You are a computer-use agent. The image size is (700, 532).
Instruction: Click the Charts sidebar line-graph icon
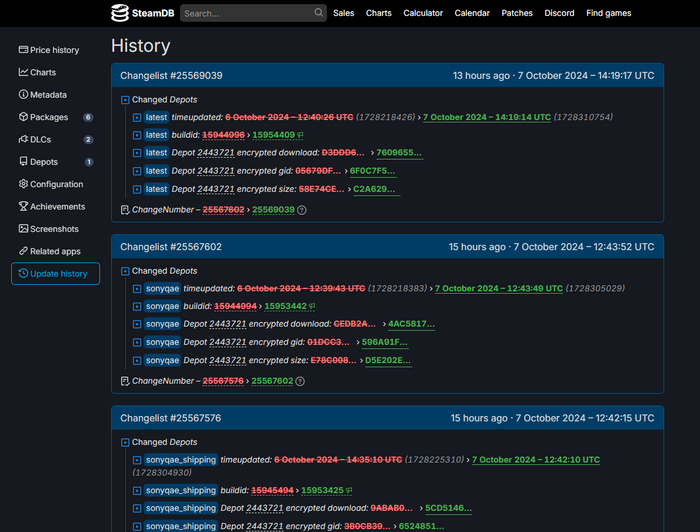23,72
